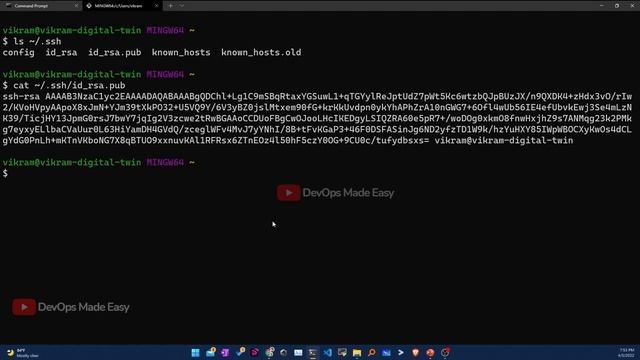Open the weather widget showing Mostly clear
The image size is (640, 360).
click(x=24, y=353)
